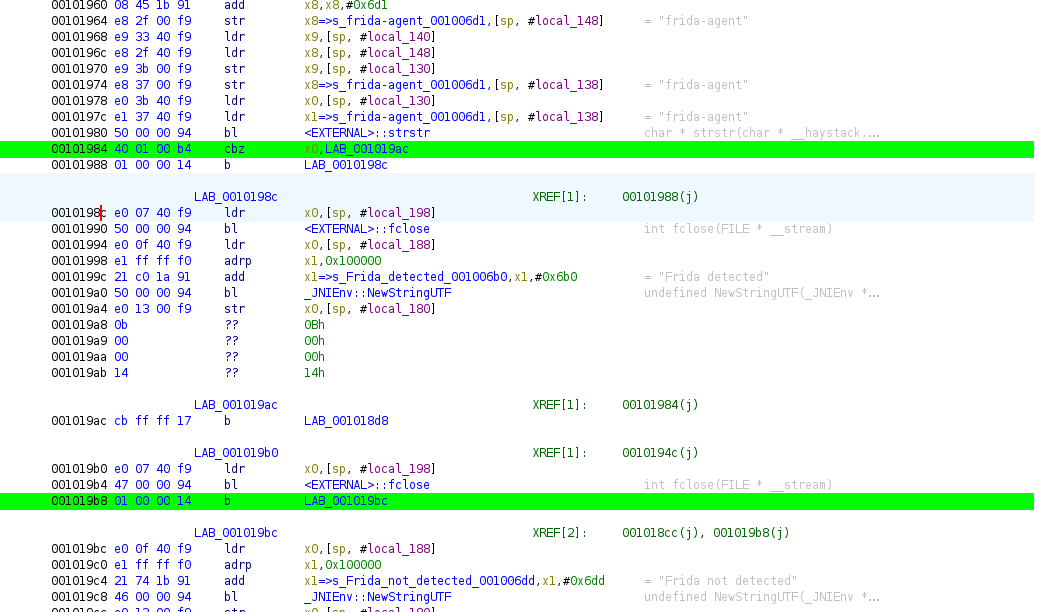This screenshot has height=612, width=1047.
Task: Click local_188 operand at 001019bc
Action: point(397,549)
